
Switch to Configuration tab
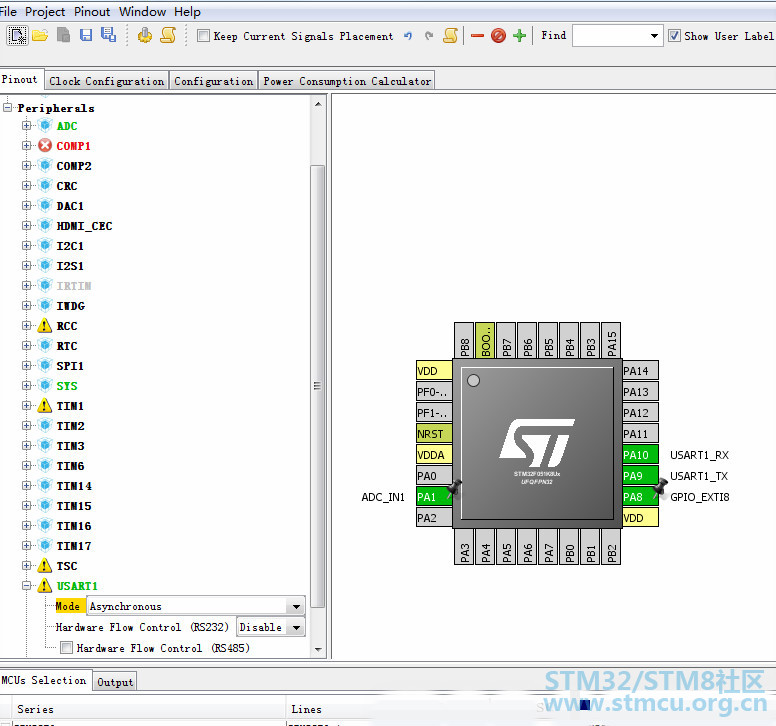click(x=213, y=81)
